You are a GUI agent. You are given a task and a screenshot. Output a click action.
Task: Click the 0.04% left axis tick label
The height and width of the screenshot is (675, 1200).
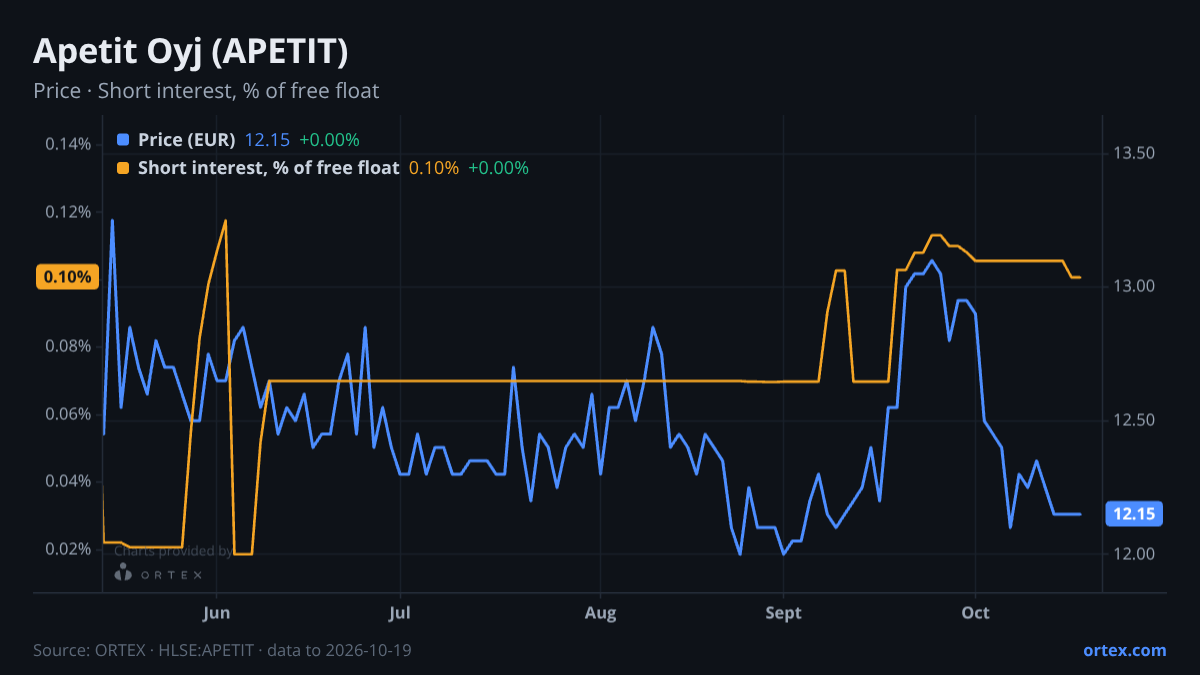[x=68, y=482]
